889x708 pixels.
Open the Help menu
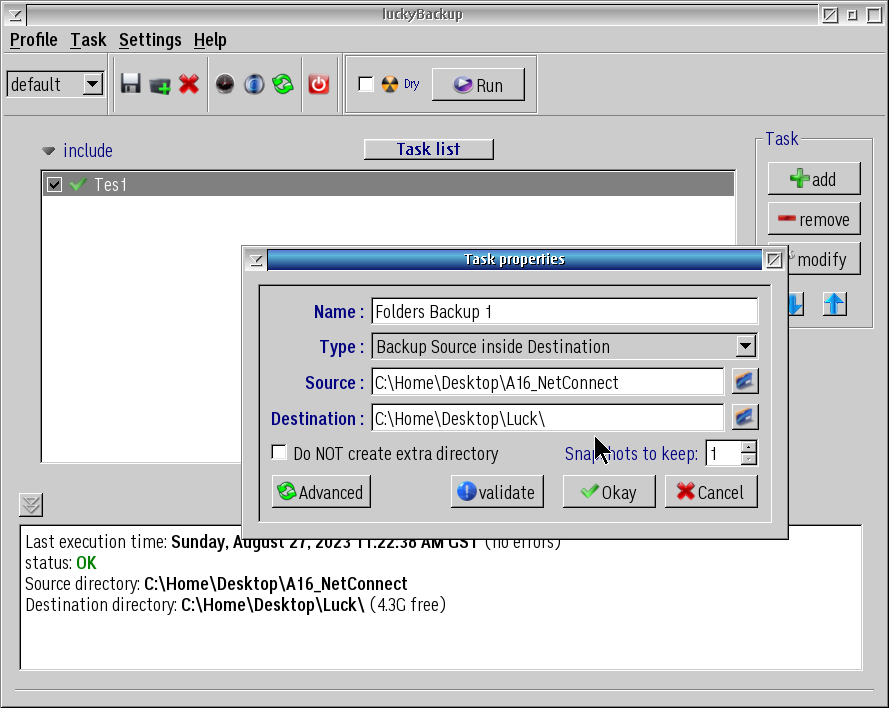[x=210, y=40]
